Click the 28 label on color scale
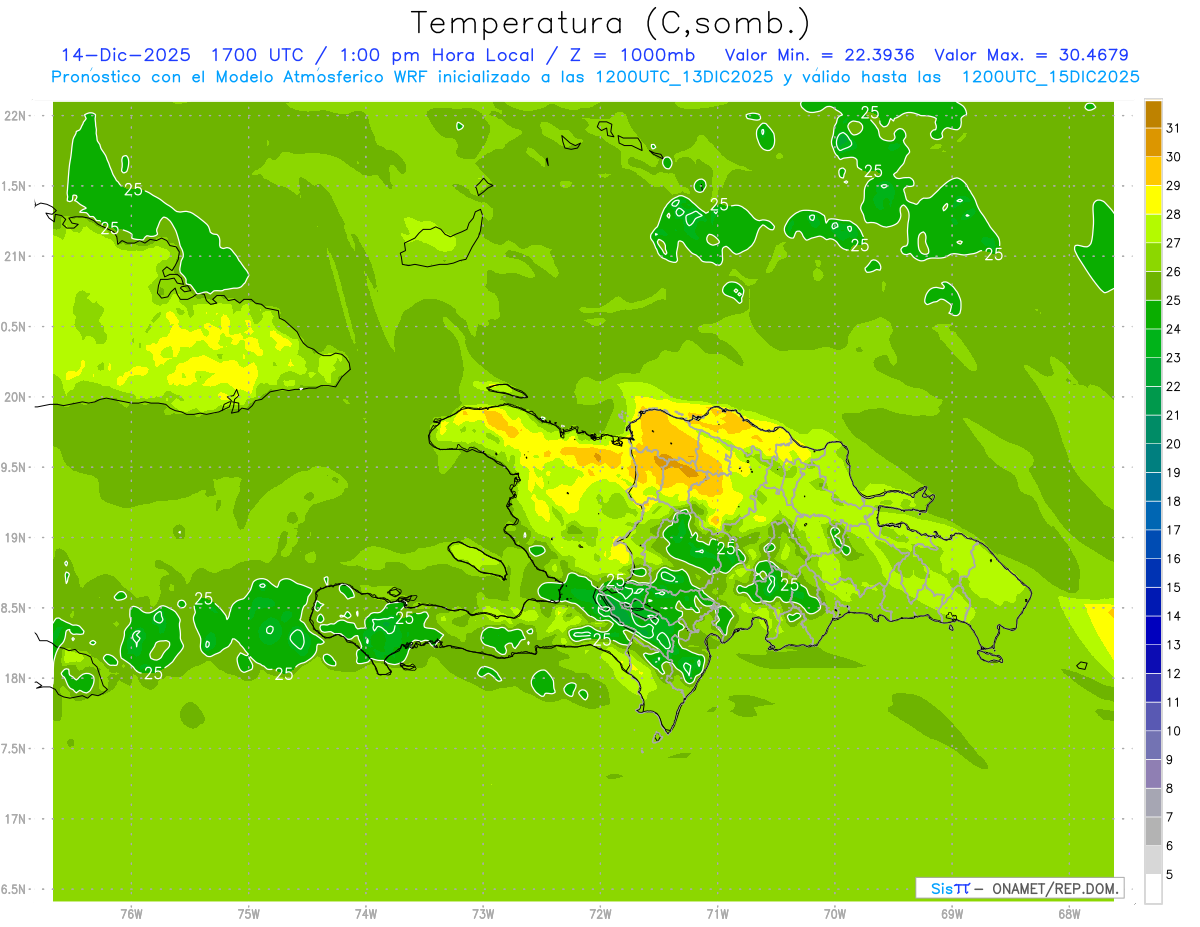Viewport: 1200px width, 927px height. (x=1174, y=214)
